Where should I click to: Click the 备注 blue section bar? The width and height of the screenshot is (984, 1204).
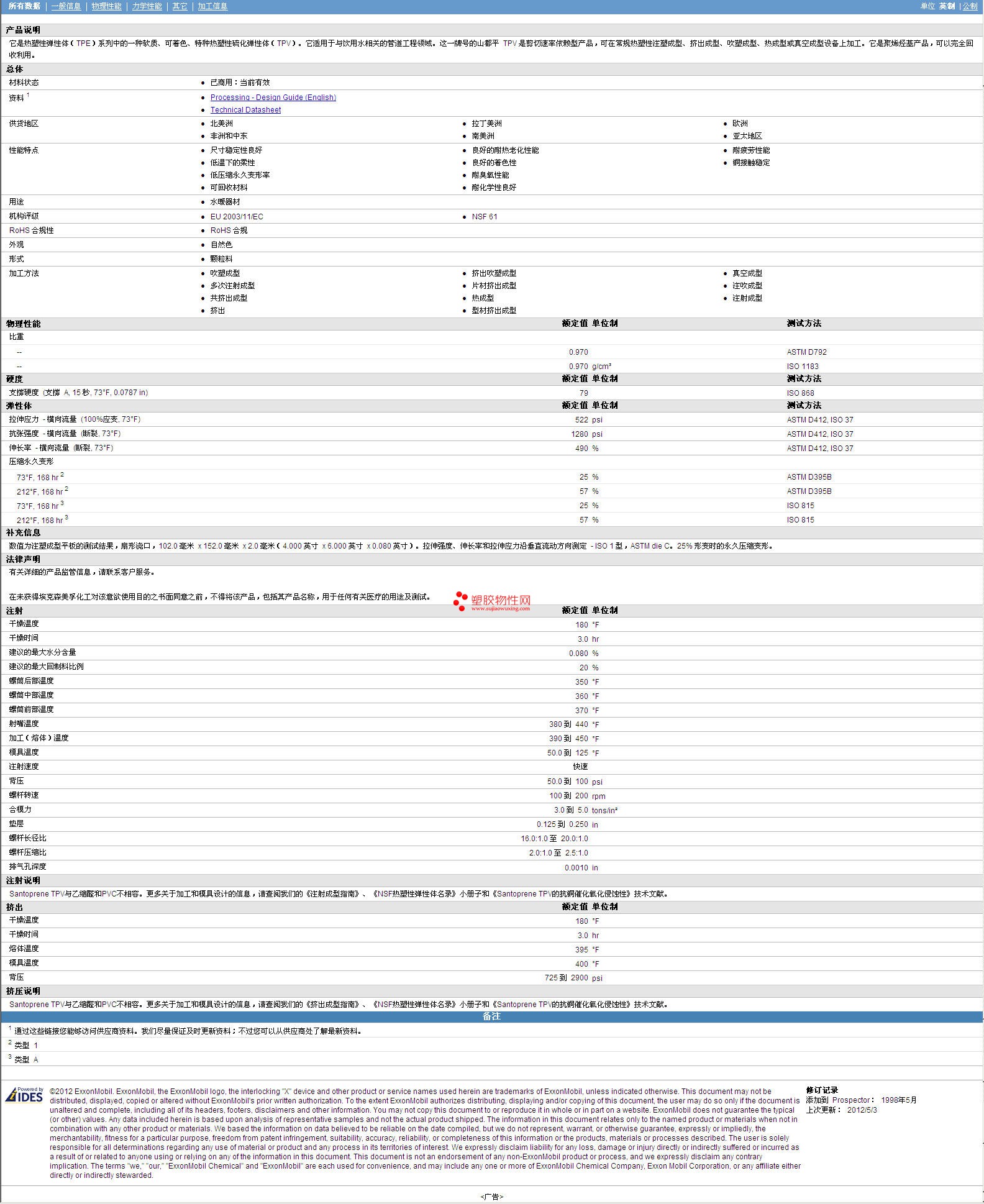[491, 1016]
